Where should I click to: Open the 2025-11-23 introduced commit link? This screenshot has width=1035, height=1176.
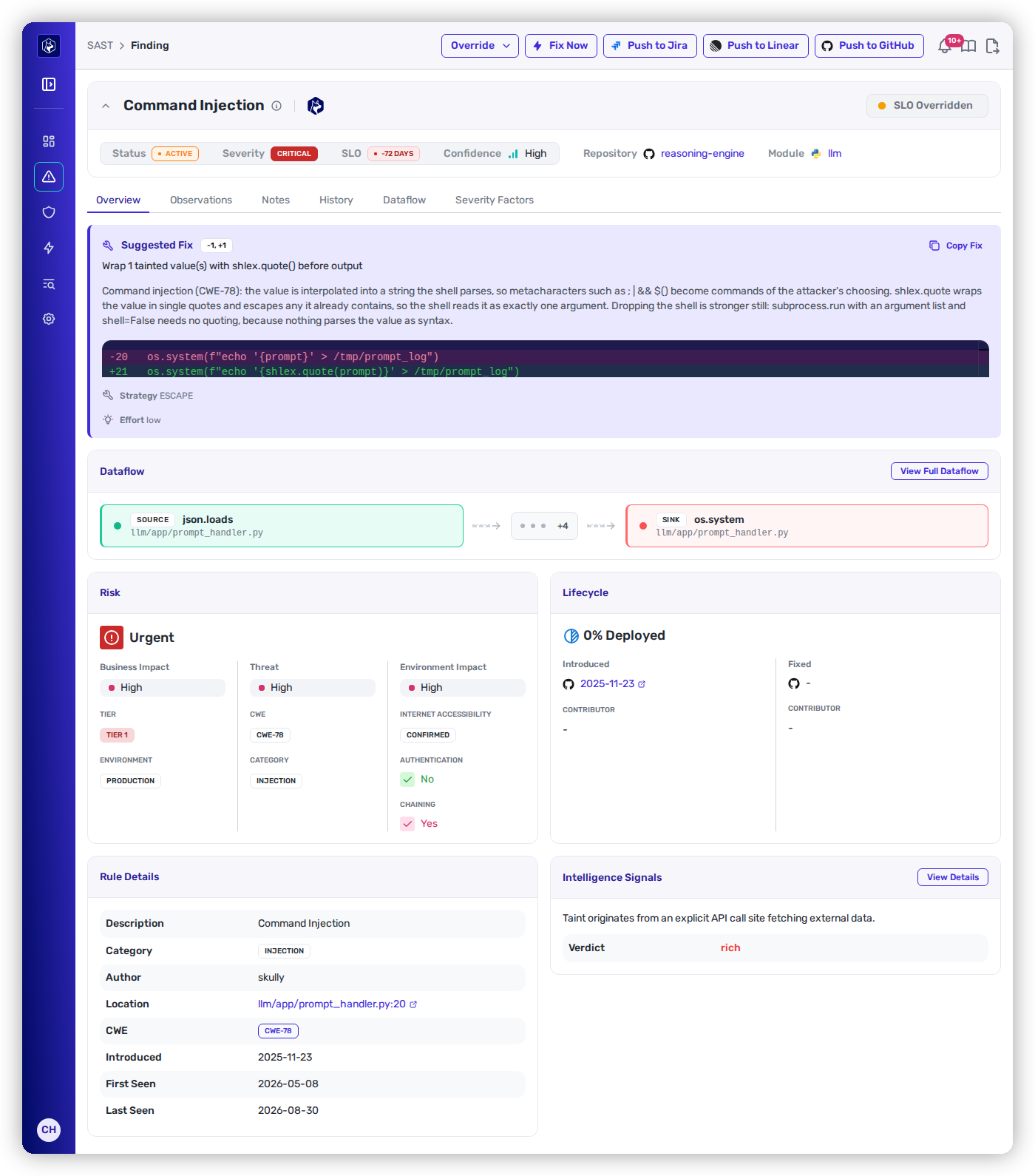pyautogui.click(x=607, y=684)
